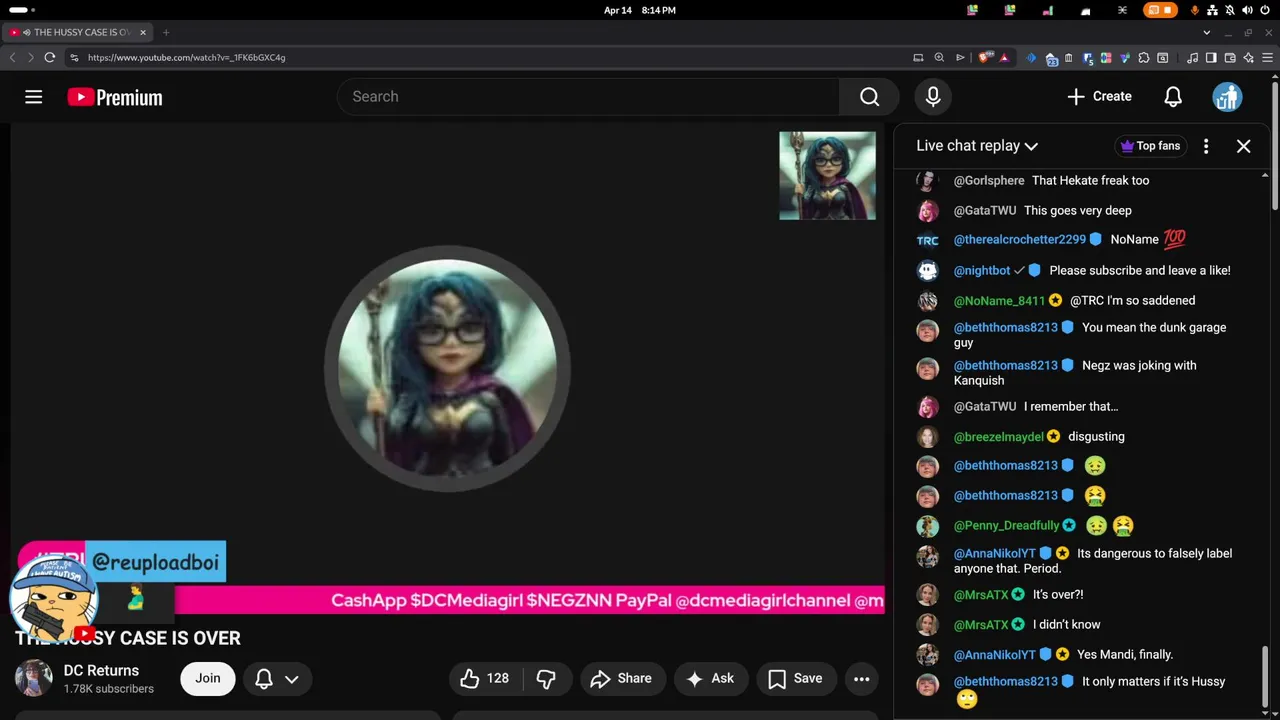Click the Share button
This screenshot has width=1280, height=720.
tap(621, 678)
